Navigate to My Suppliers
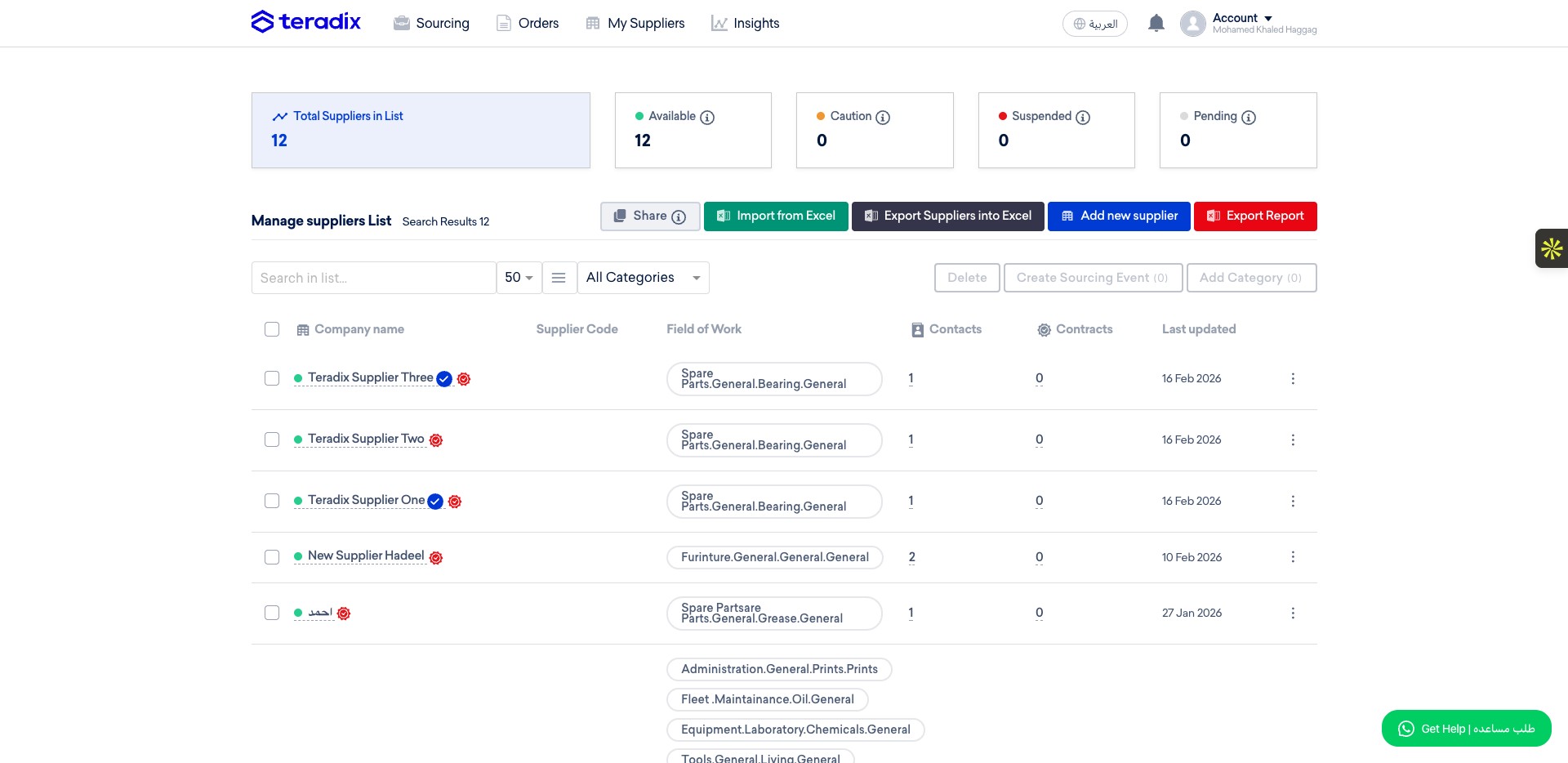 point(635,23)
